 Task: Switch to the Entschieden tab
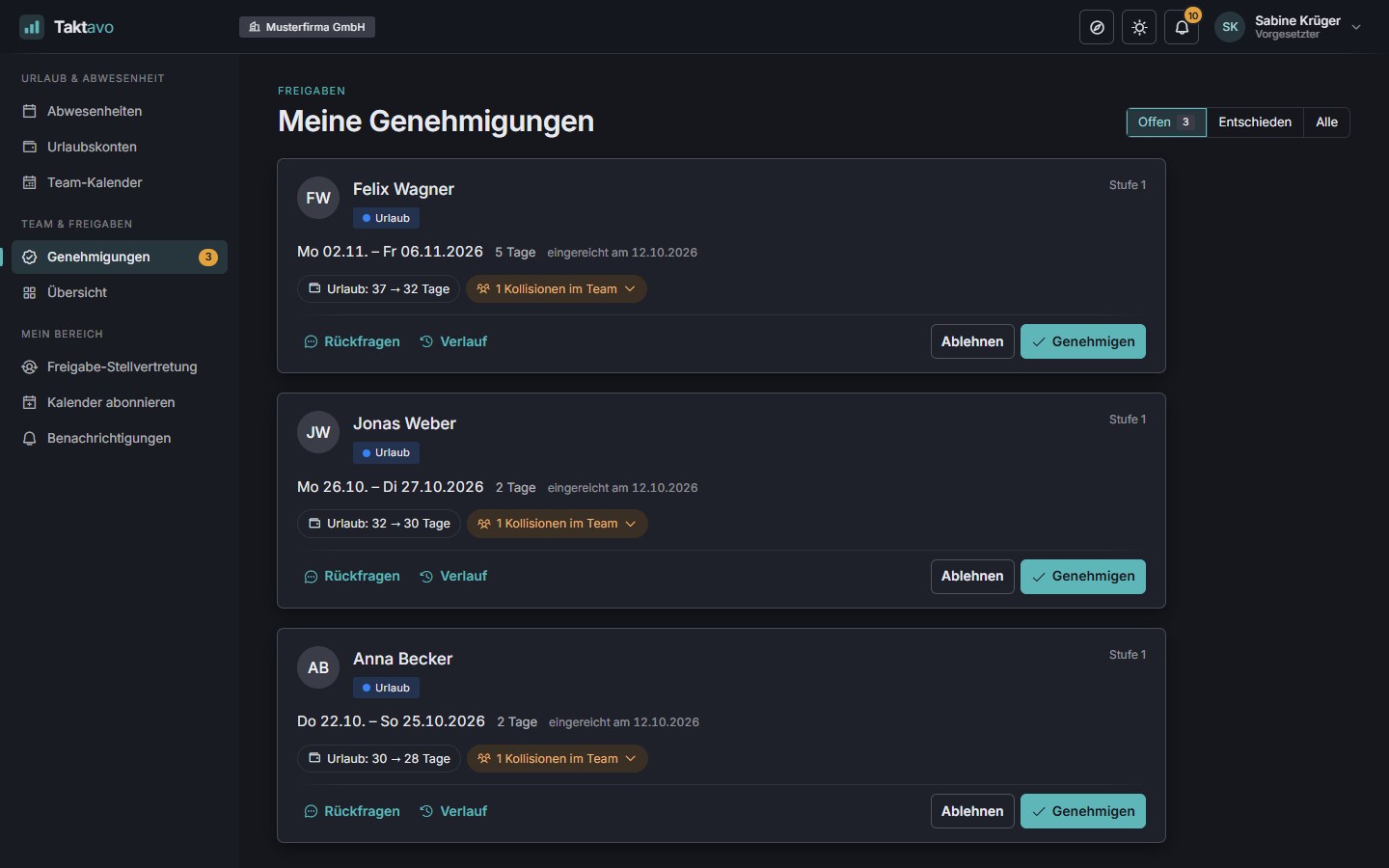[x=1255, y=122]
